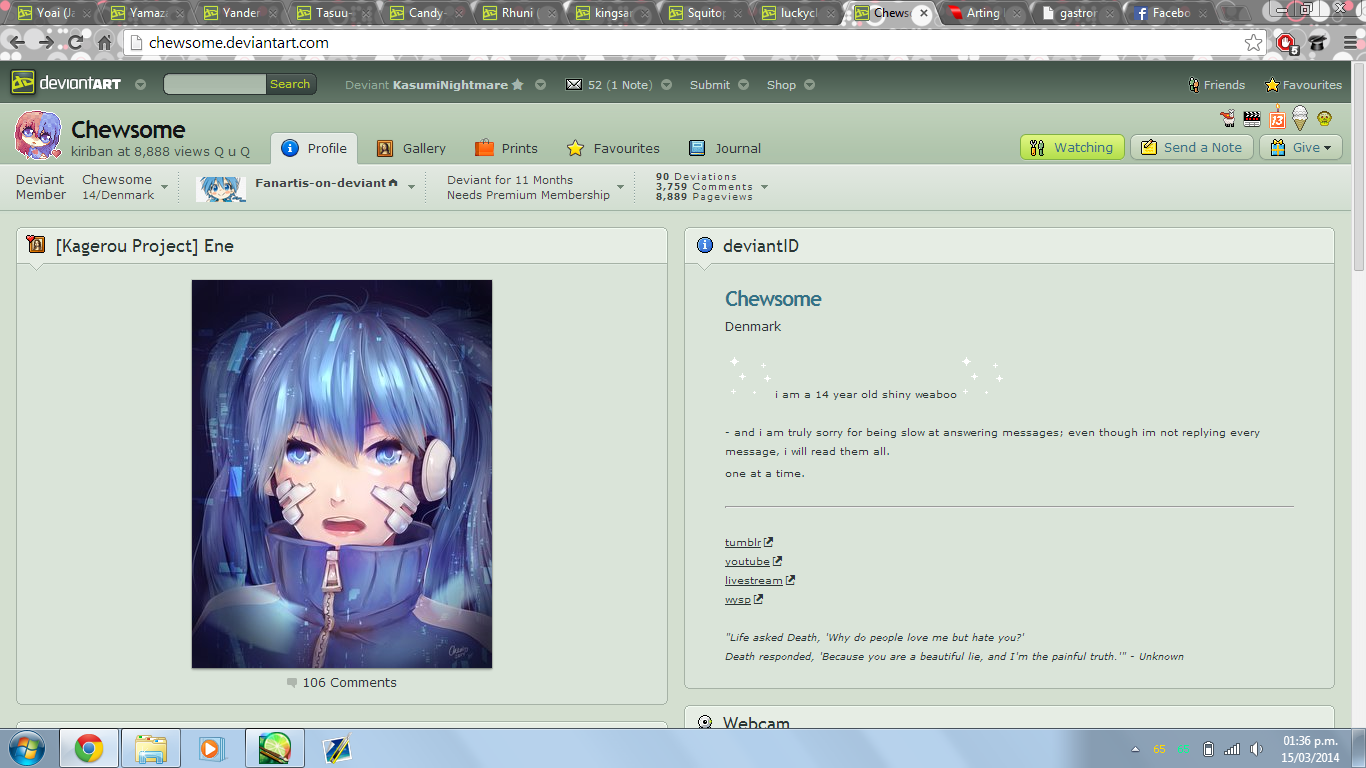1366x768 pixels.
Task: Switch to the Arting browser tab
Action: (x=983, y=13)
